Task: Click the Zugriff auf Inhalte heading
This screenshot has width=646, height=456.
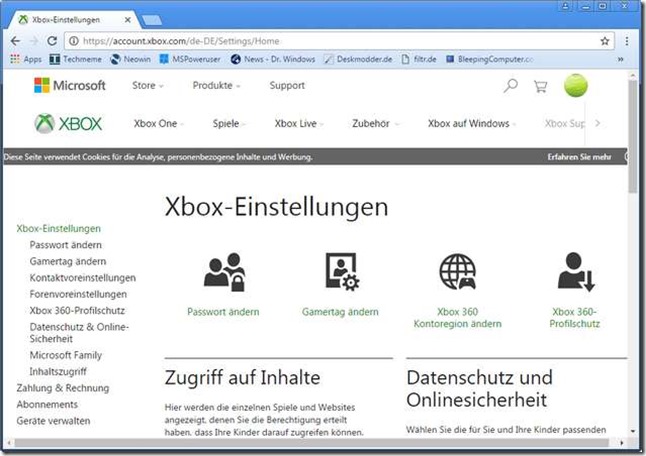Action: click(x=242, y=378)
